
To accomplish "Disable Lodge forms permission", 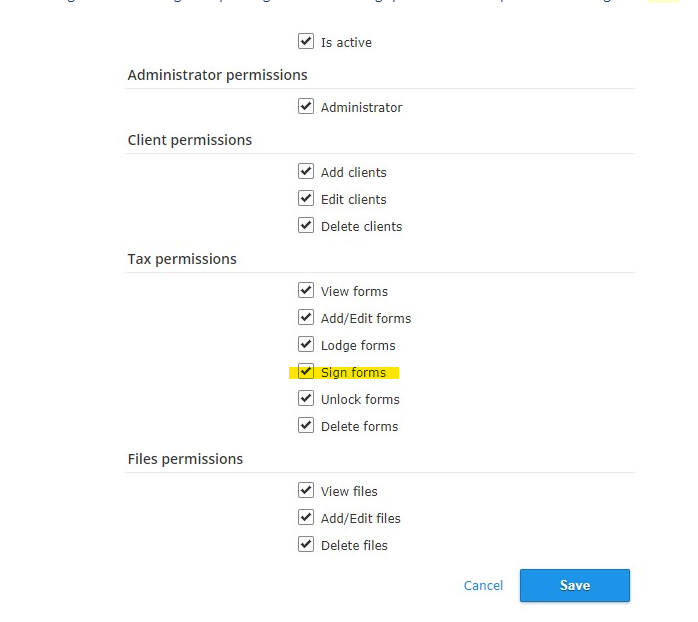I will pos(306,344).
